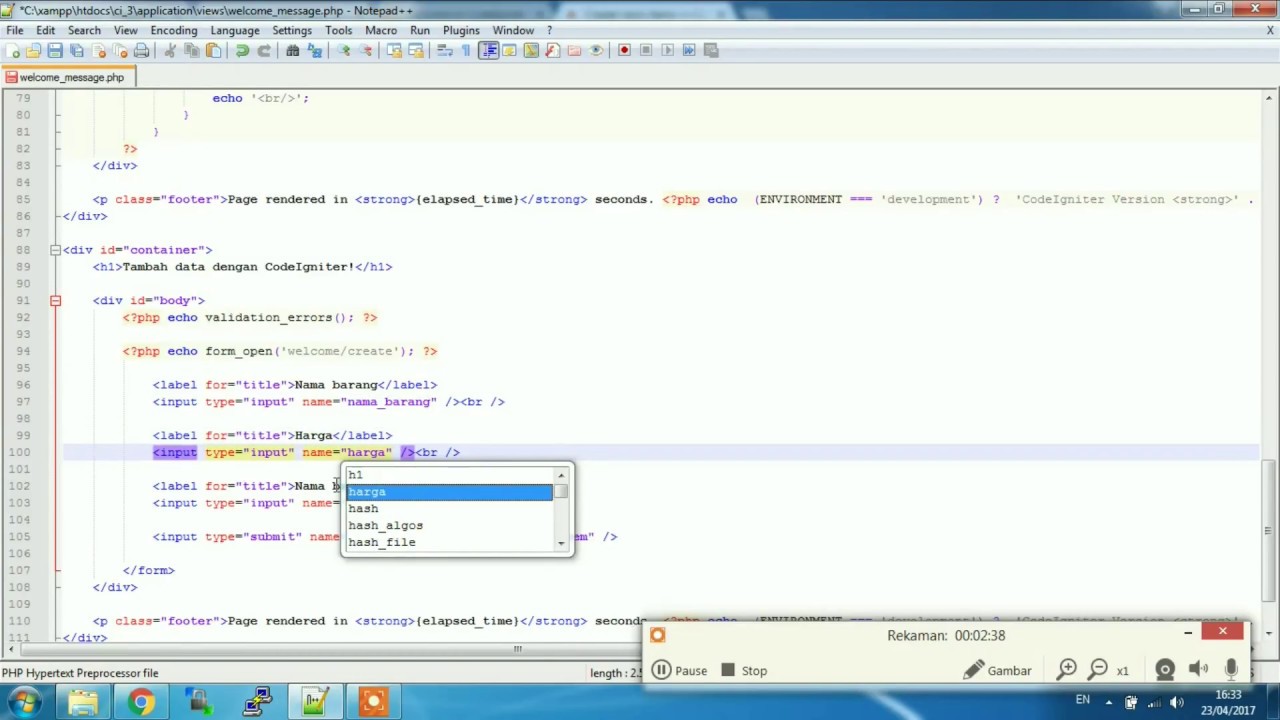Click the Paste clipboard toolbar icon
Viewport: 1280px width, 720px height.
click(213, 51)
